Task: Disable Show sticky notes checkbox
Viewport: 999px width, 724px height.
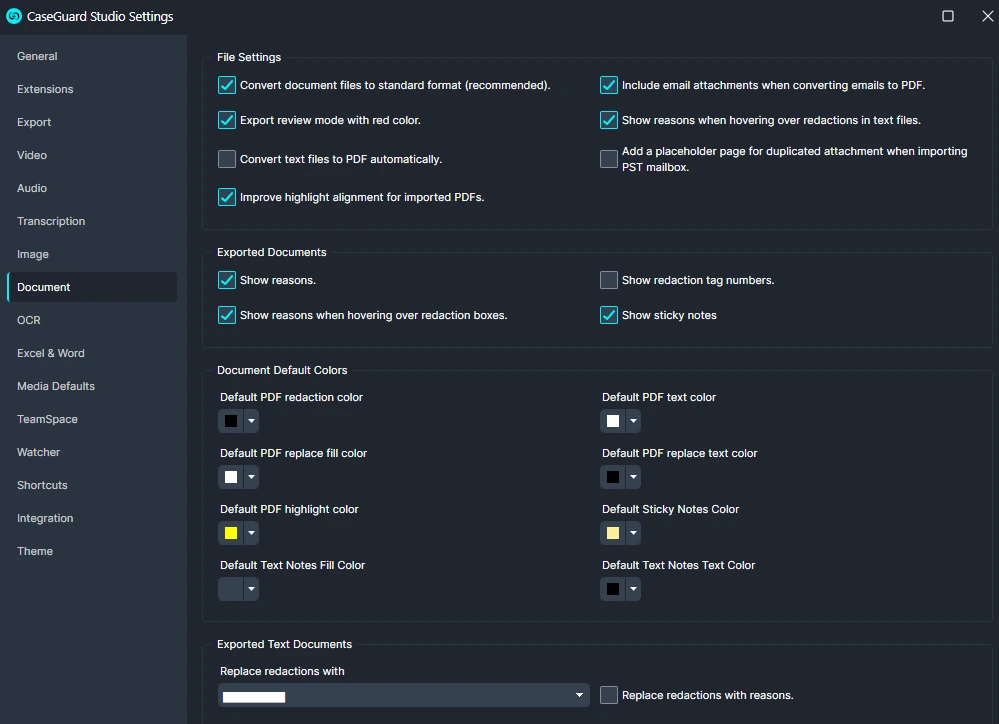Action: click(608, 315)
